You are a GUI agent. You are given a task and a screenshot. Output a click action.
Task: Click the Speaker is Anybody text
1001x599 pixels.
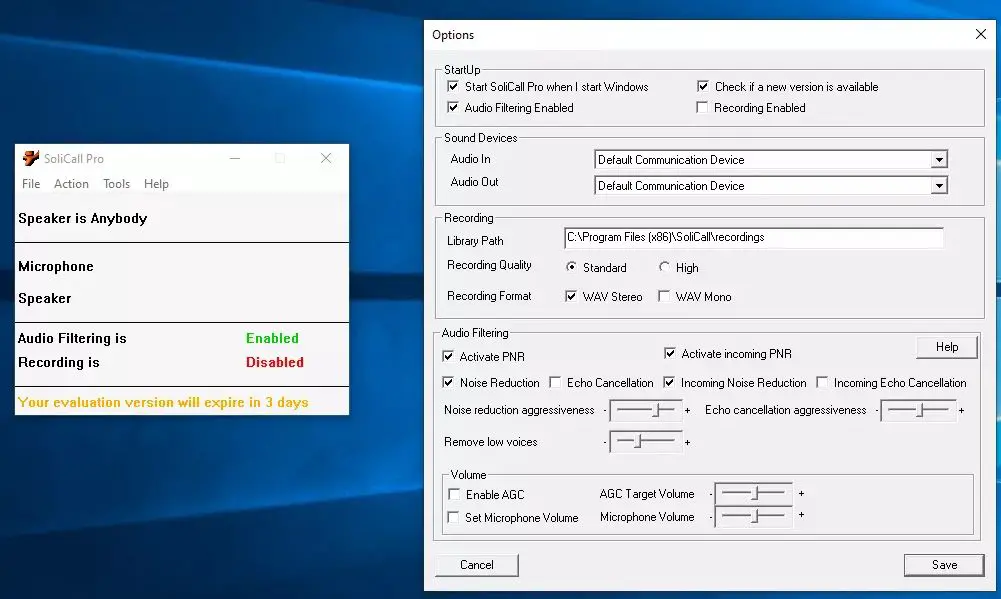(x=83, y=218)
